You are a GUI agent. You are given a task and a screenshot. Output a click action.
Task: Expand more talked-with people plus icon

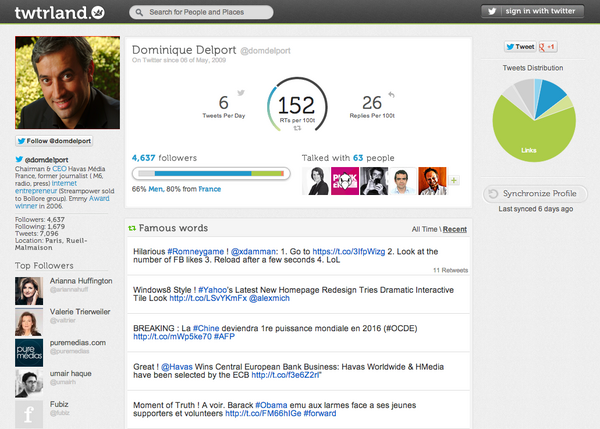click(454, 180)
